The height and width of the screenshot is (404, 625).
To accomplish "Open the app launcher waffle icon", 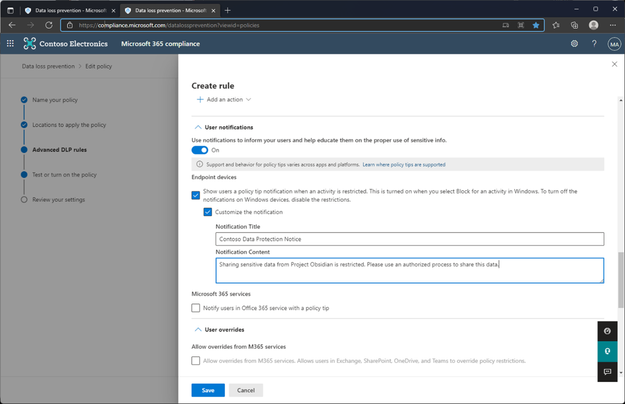I will 10,43.
